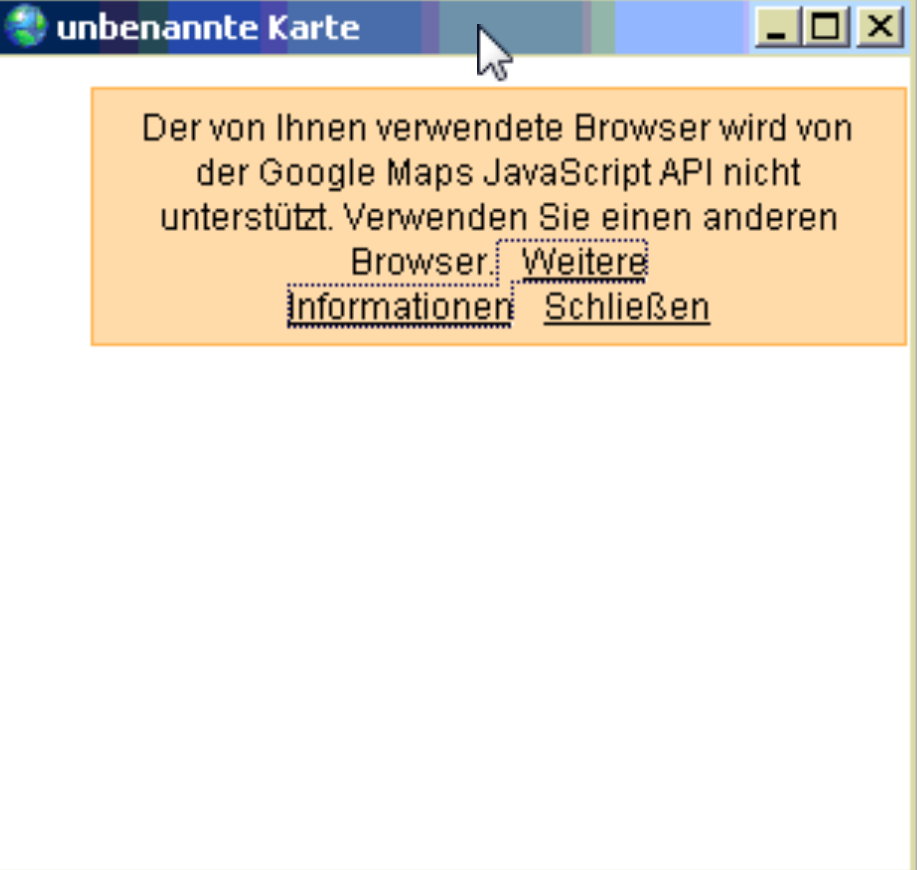This screenshot has width=917, height=870.
Task: Click the globe icon in title bar
Action: (25, 26)
